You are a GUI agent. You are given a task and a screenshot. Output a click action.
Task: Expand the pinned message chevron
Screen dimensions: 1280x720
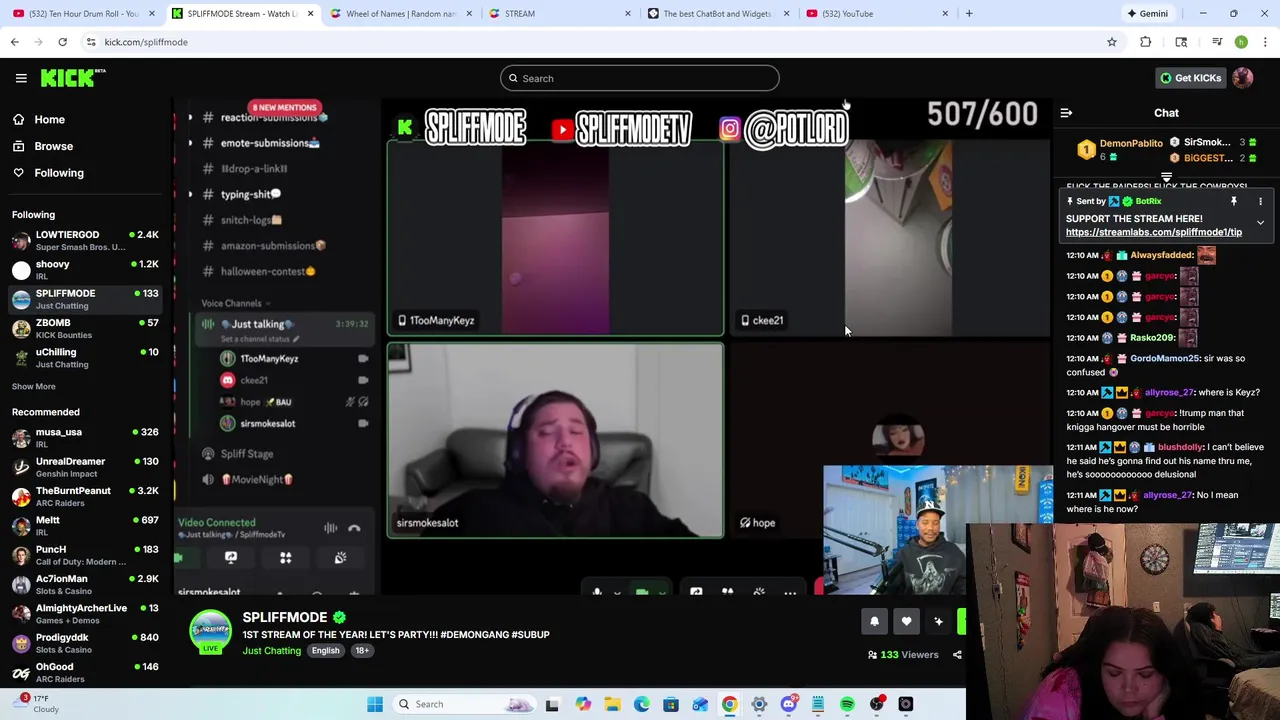[1260, 223]
